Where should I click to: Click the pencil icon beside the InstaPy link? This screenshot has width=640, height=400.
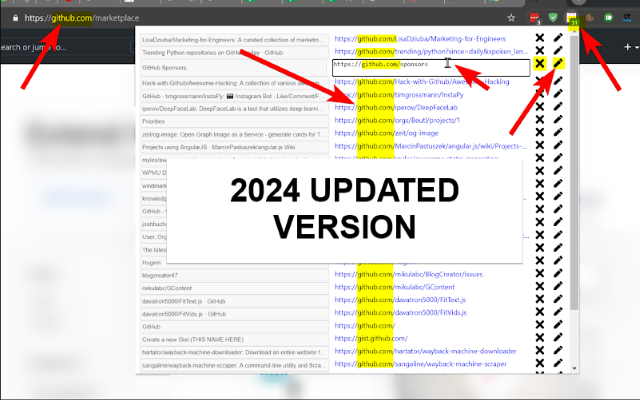(558, 94)
